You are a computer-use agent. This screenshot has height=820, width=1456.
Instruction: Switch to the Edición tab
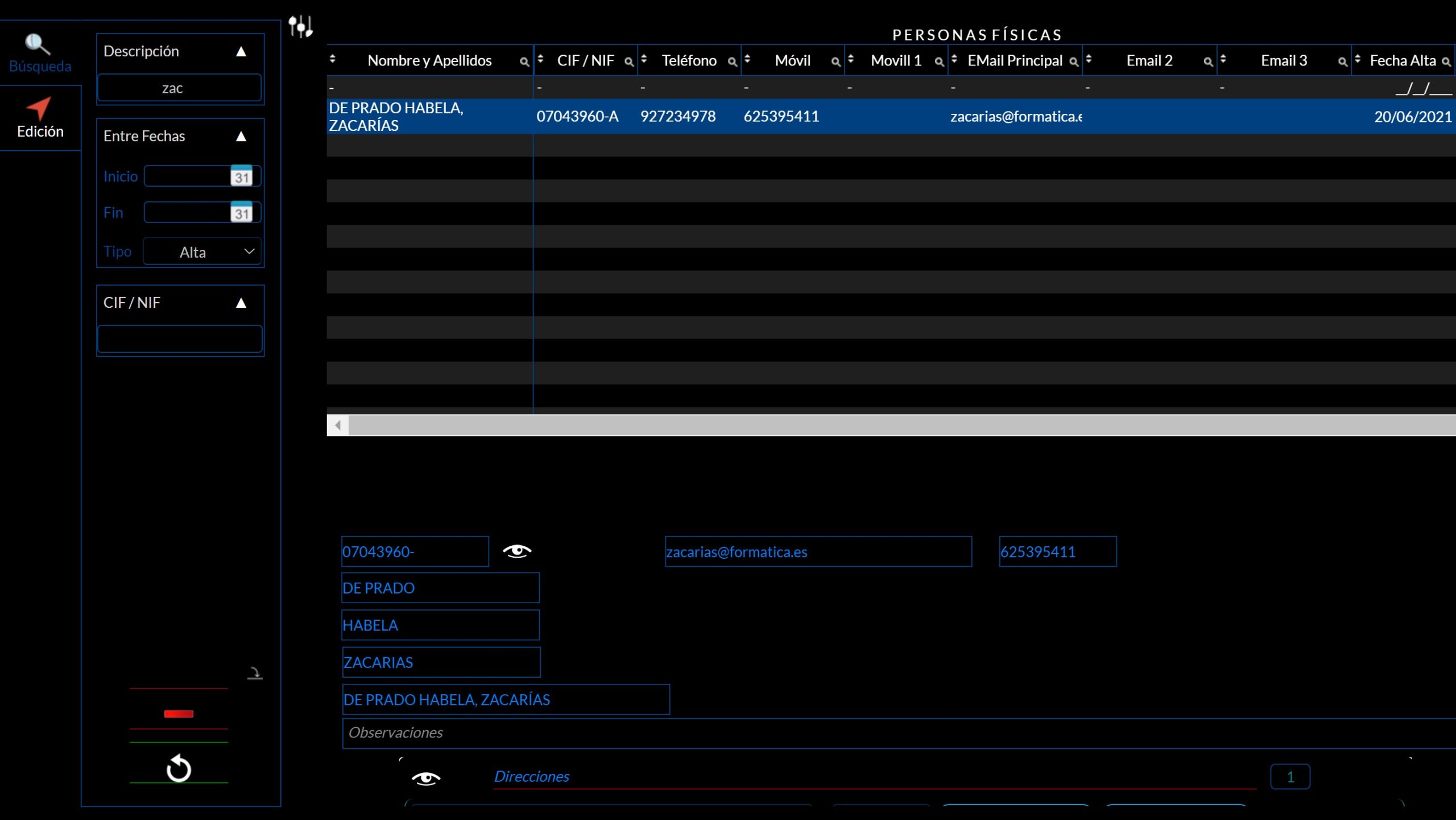pos(40,118)
